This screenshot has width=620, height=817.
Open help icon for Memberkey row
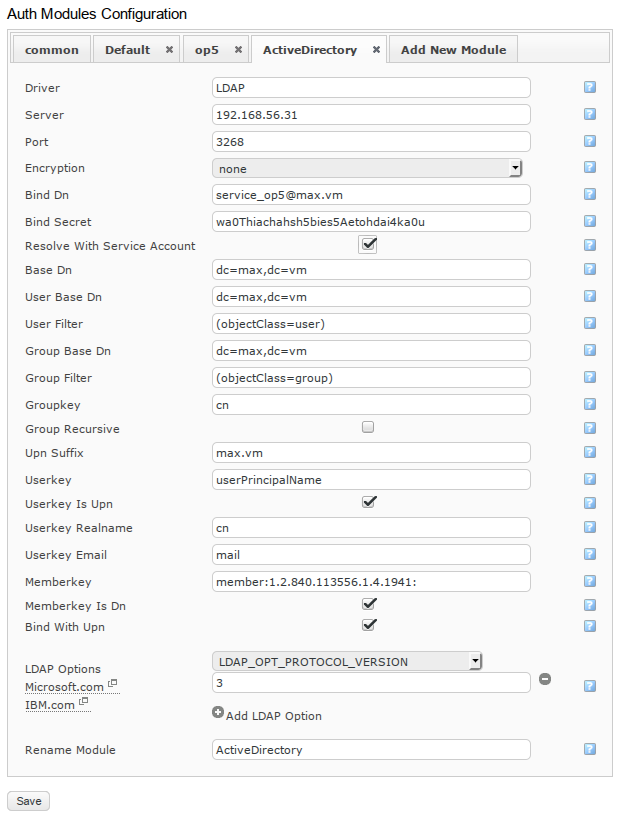pyautogui.click(x=589, y=582)
